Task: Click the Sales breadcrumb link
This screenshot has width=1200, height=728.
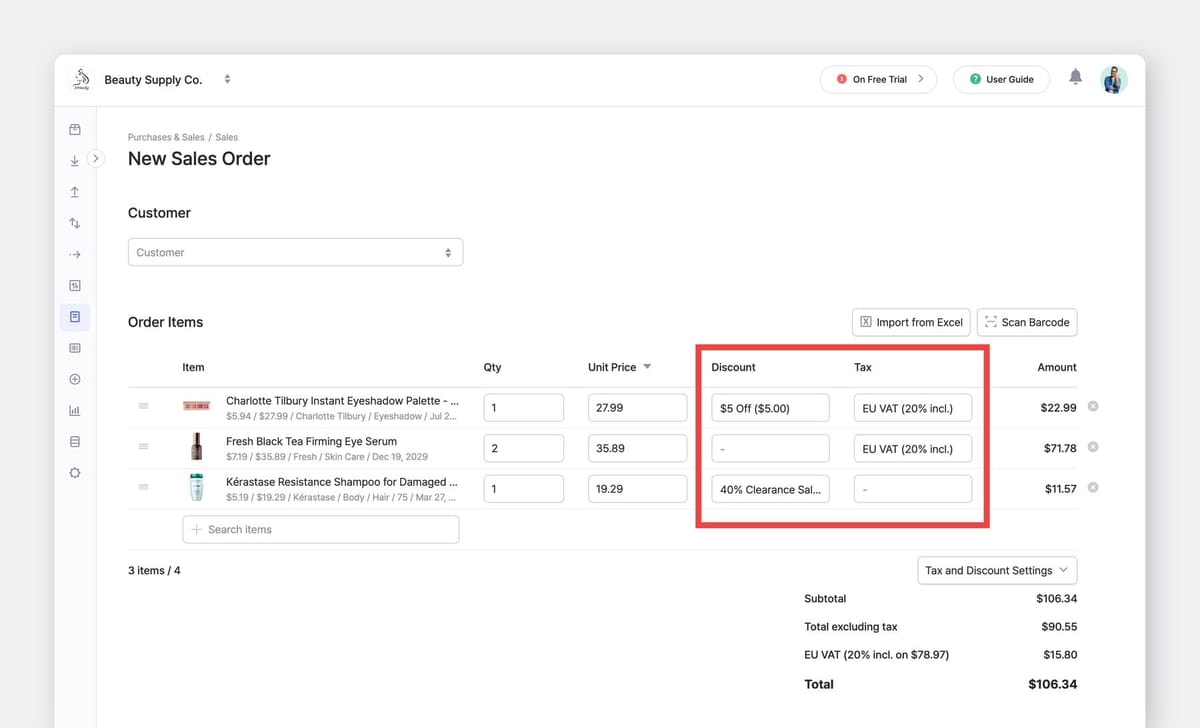Action: tap(226, 137)
